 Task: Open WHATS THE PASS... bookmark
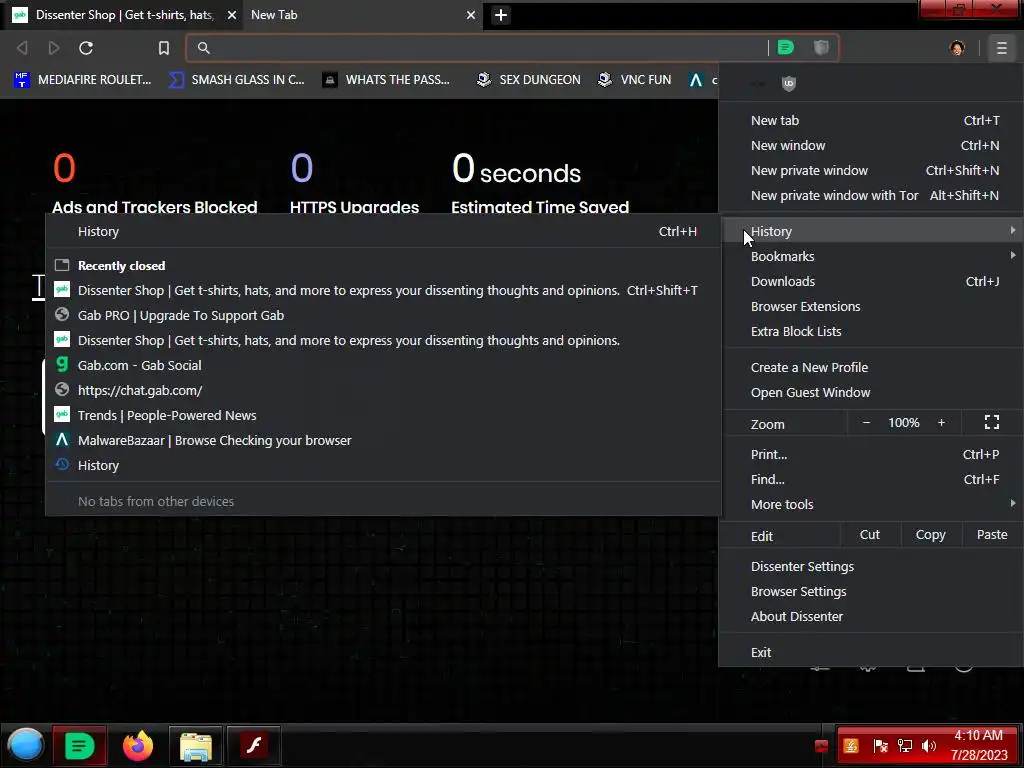[x=387, y=80]
